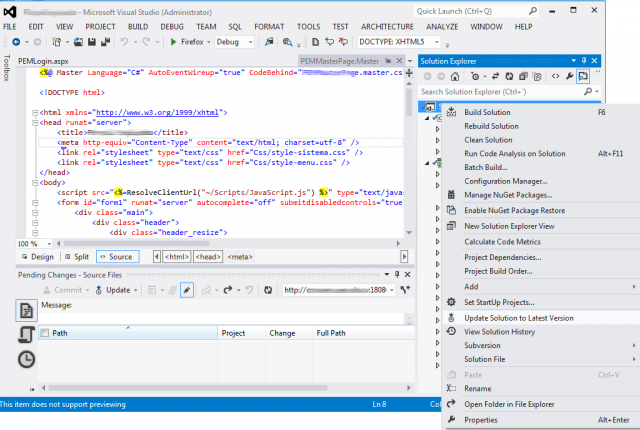Click the Pending Changes Filter clock icon
The image size is (640, 430).
(x=475, y=76)
